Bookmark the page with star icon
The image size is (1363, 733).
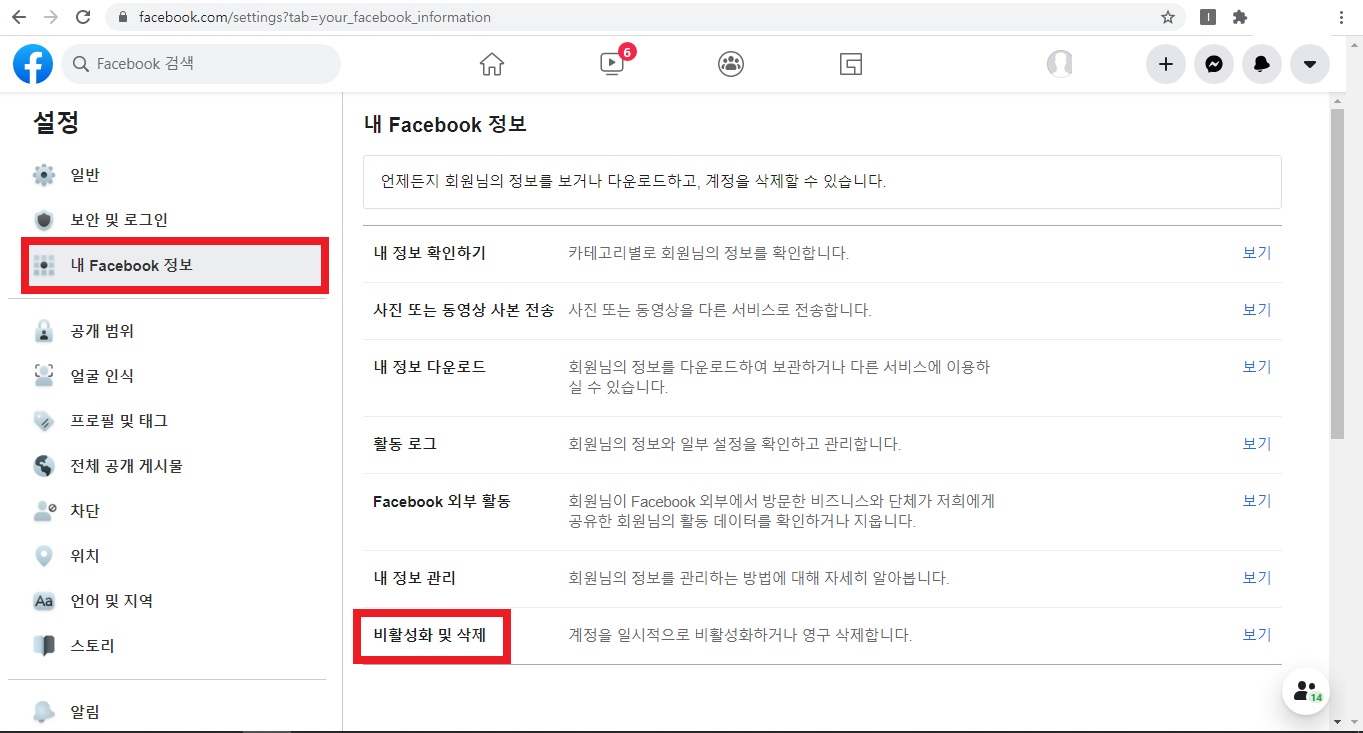coord(1168,17)
